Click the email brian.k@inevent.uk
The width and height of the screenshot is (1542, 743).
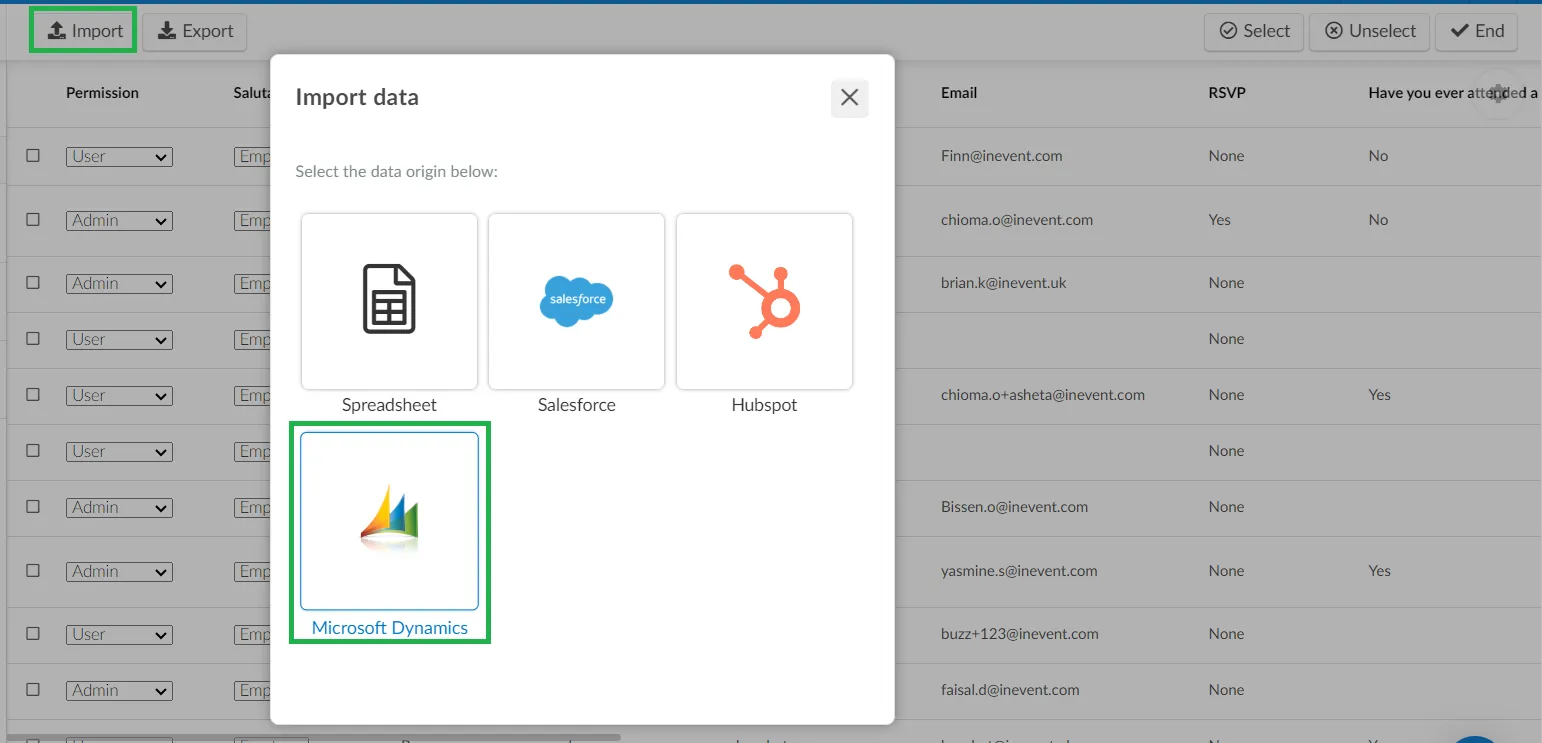click(1004, 283)
